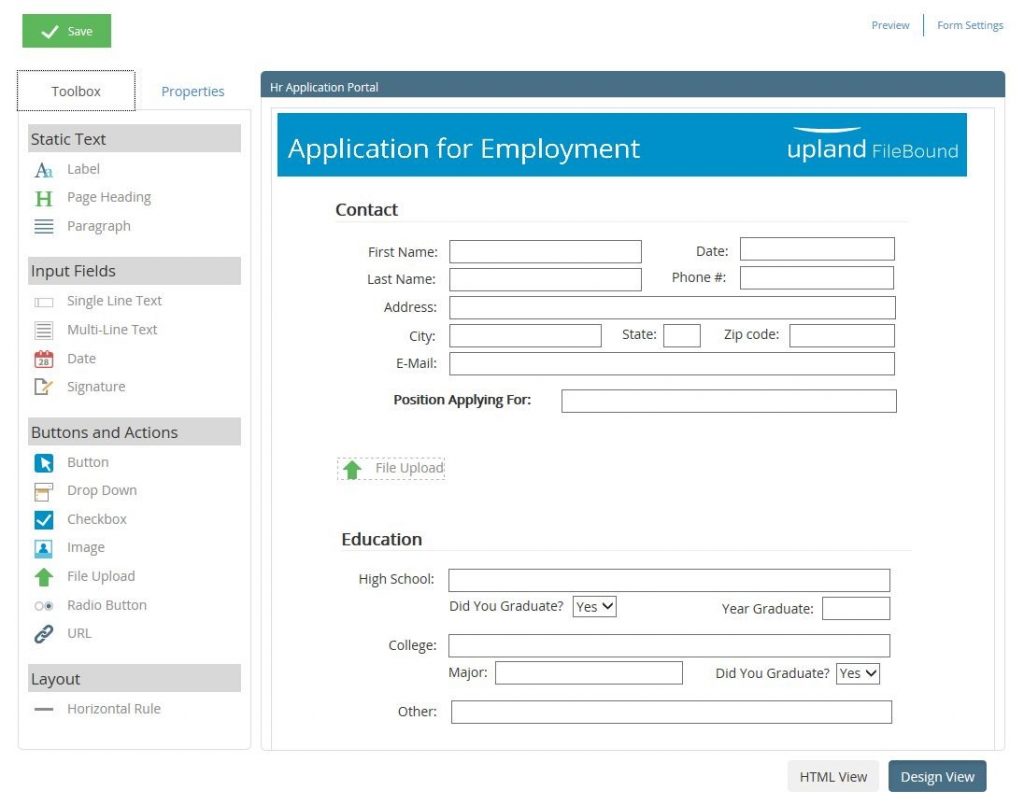Select the Drop Down icon in Toolbox

point(43,491)
